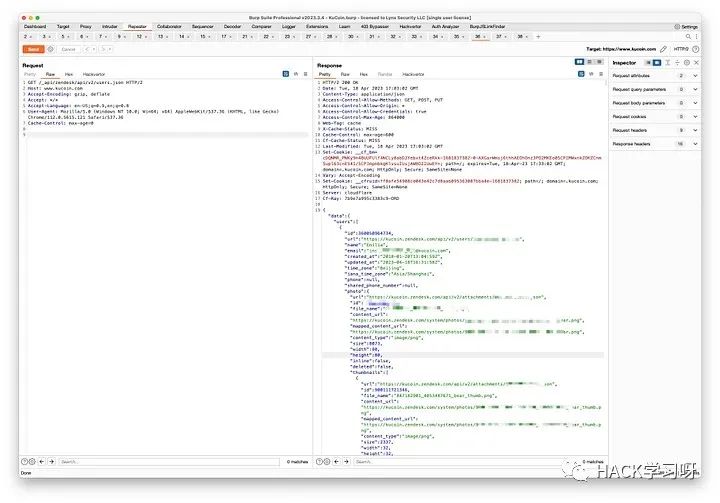Go to next Request search match

tap(51, 461)
